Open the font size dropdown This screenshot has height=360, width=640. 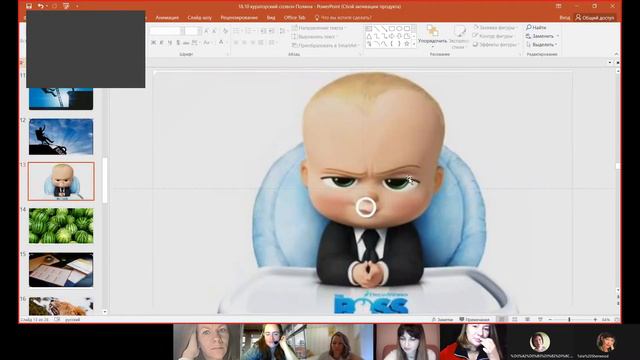(200, 31)
